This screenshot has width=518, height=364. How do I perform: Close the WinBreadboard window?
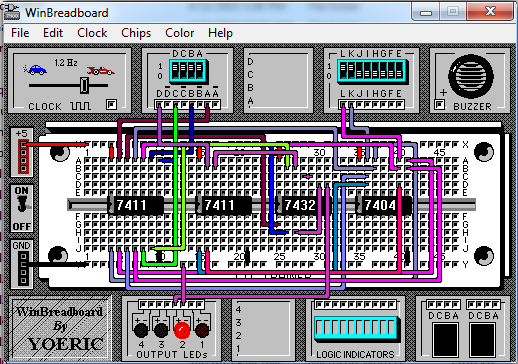(x=490, y=12)
